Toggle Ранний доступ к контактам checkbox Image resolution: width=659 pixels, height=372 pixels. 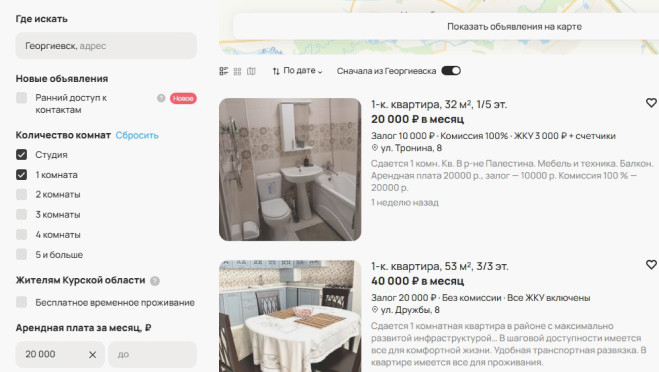tap(21, 98)
